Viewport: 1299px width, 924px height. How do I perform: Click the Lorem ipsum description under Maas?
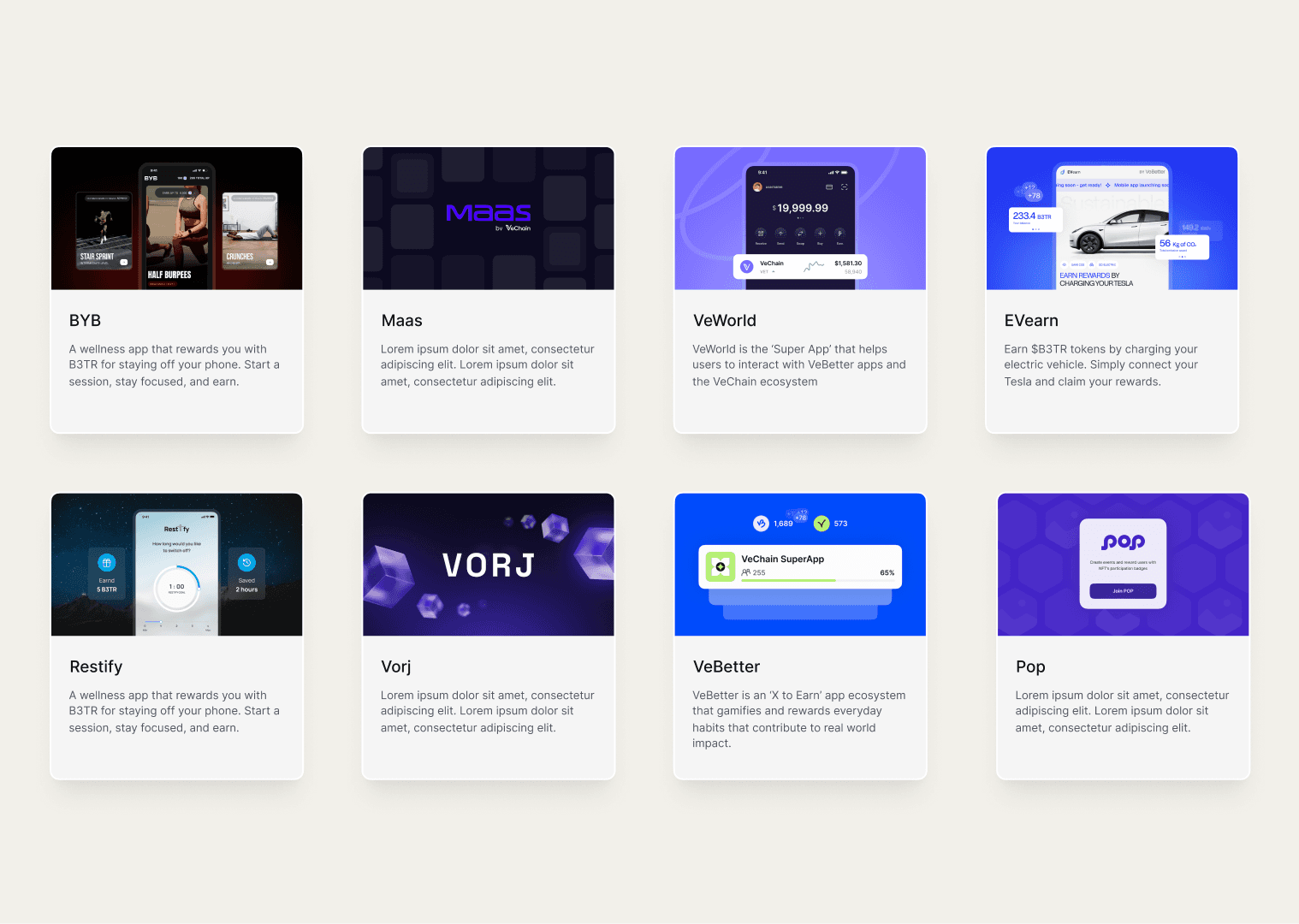(x=487, y=365)
